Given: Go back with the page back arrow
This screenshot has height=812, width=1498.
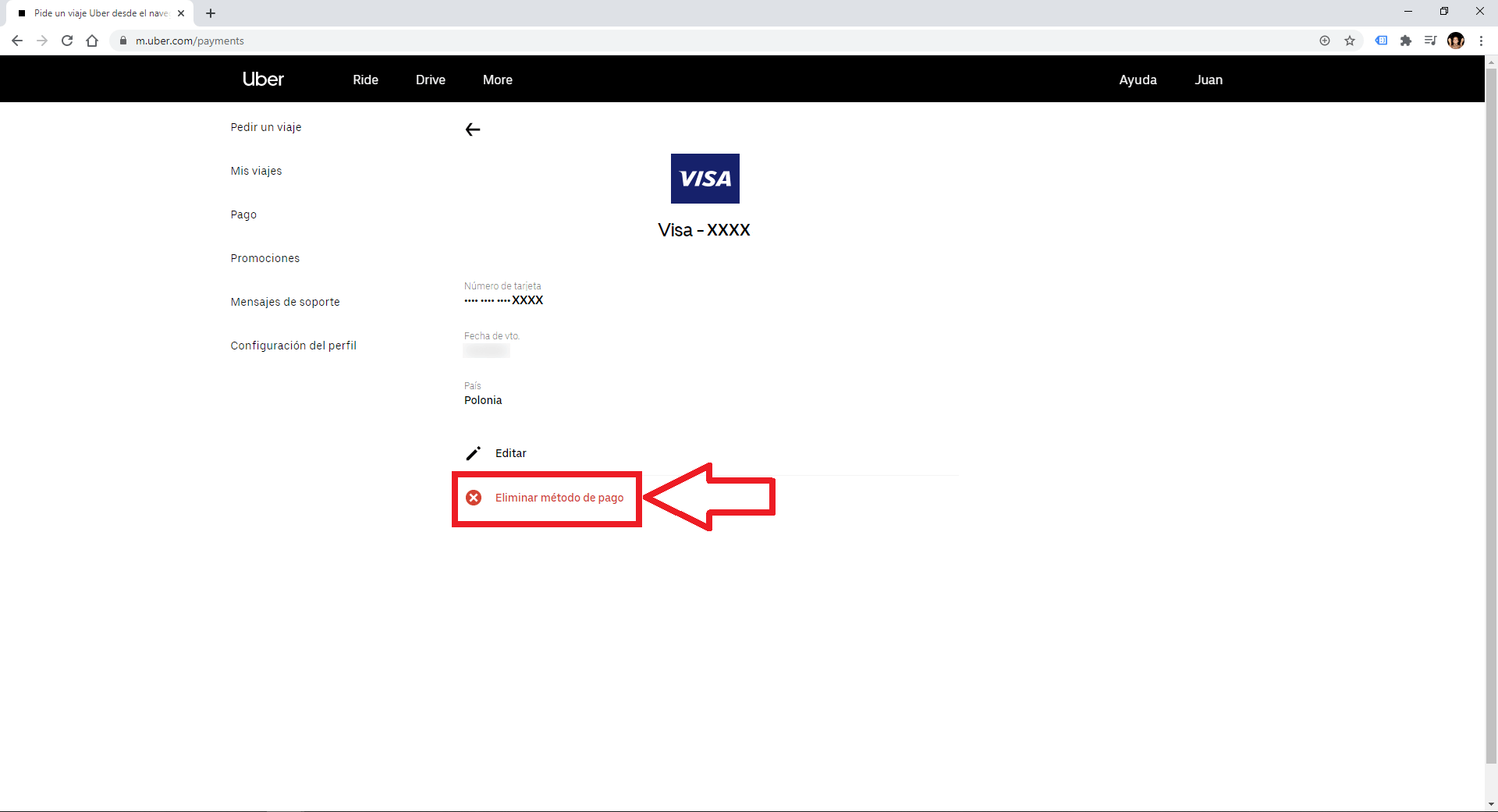Looking at the screenshot, I should 473,129.
